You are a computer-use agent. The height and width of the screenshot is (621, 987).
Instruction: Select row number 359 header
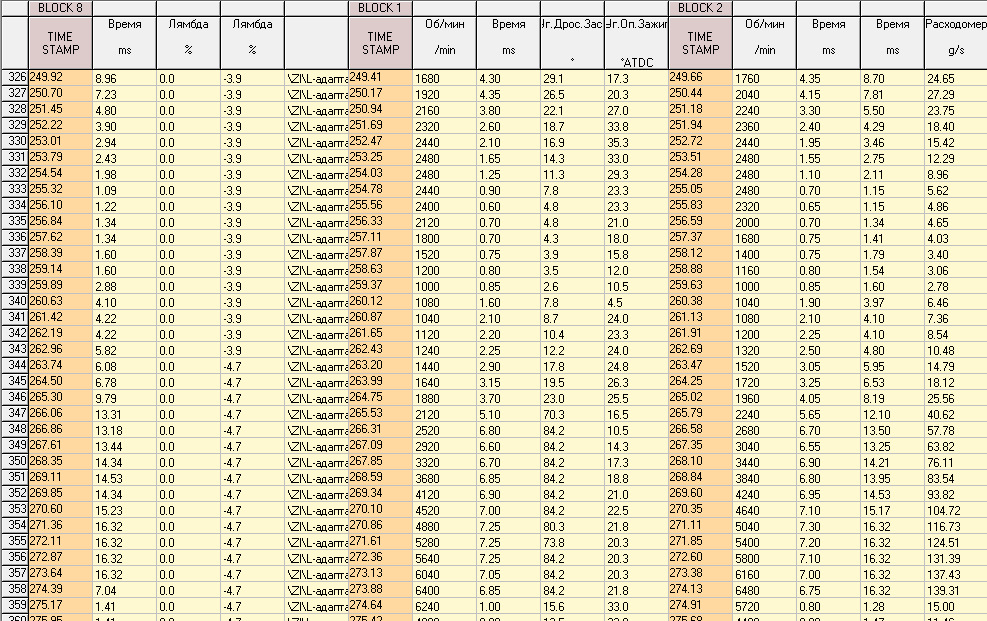coord(14,606)
